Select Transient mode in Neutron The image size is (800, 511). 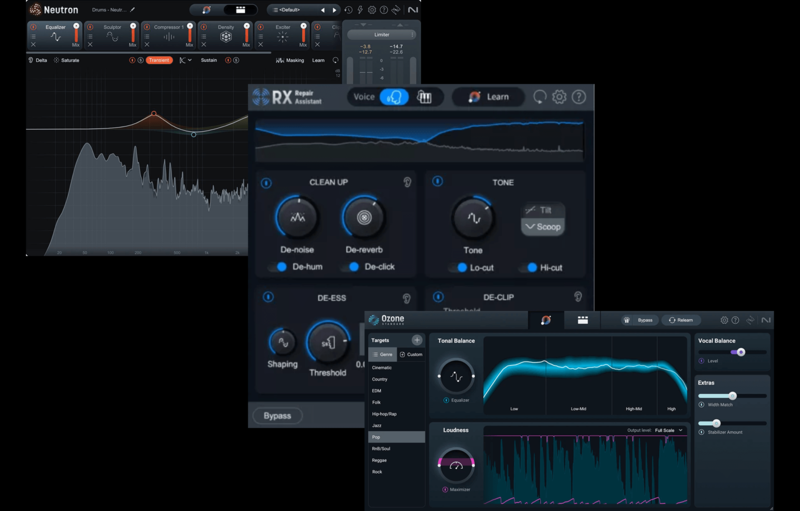[x=159, y=60]
